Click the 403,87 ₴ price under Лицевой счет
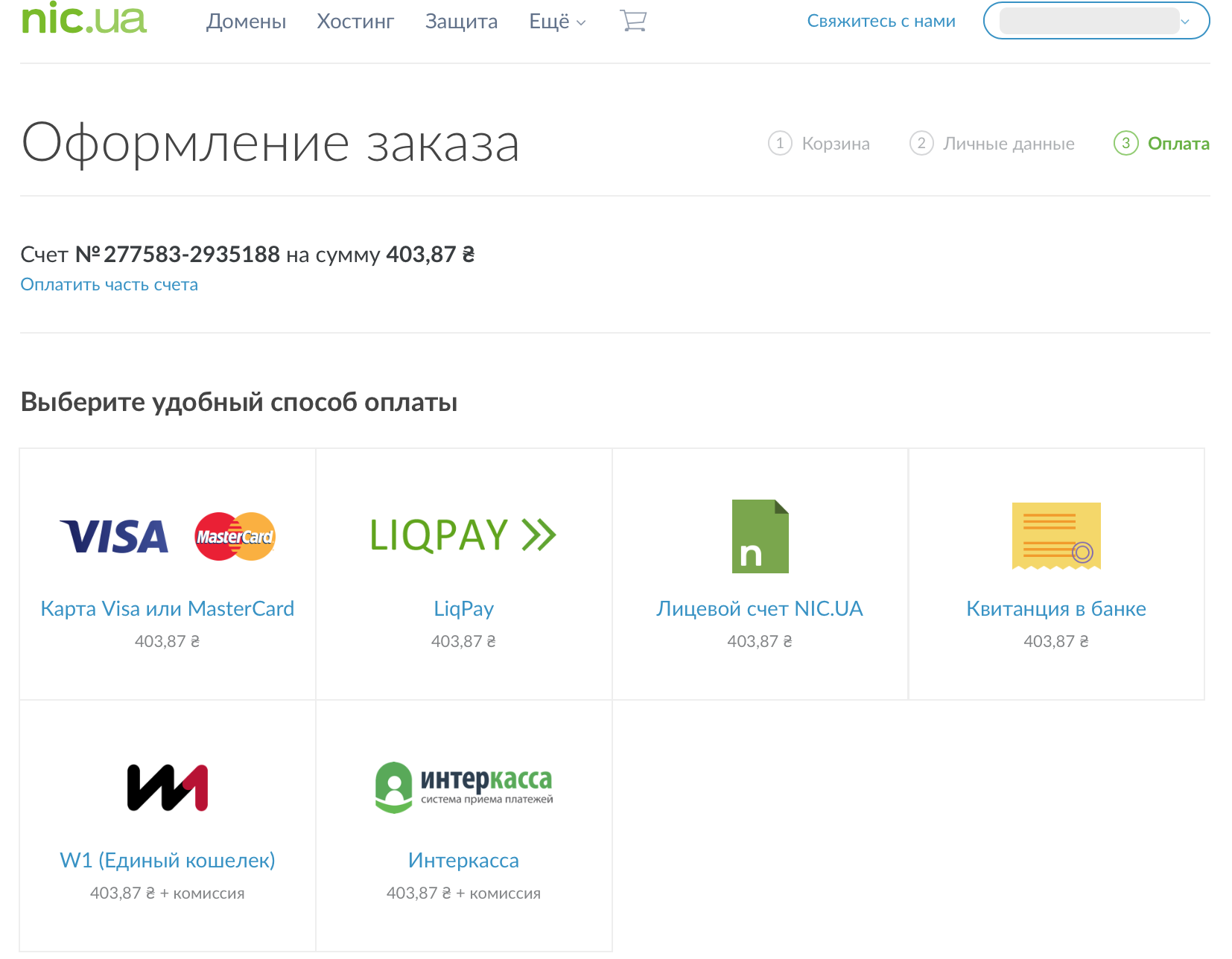This screenshot has height=959, width=1232. [760, 641]
